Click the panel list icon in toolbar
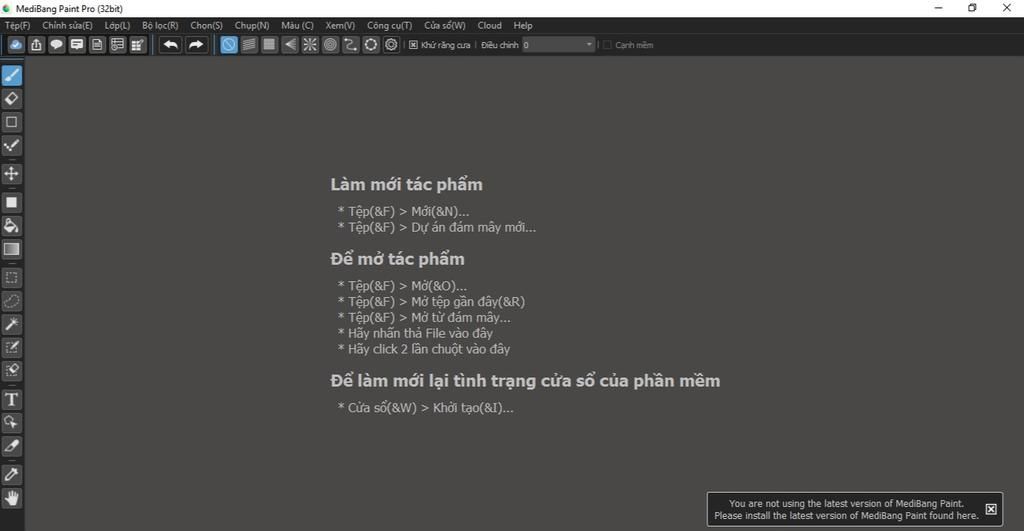This screenshot has width=1024, height=531. pyautogui.click(x=117, y=44)
